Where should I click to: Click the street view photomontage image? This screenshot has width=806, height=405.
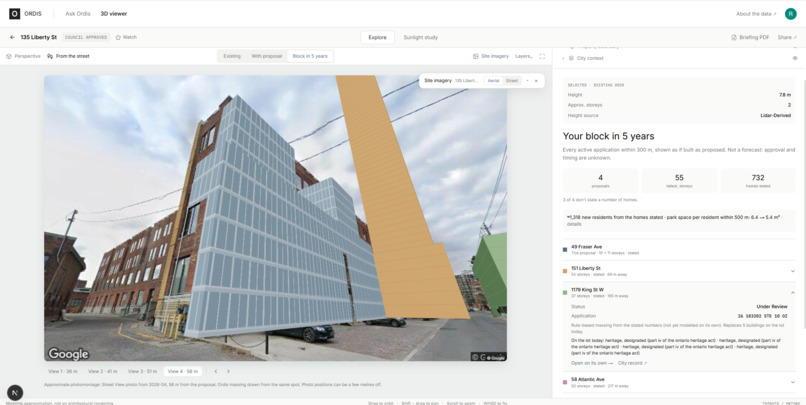click(x=276, y=218)
